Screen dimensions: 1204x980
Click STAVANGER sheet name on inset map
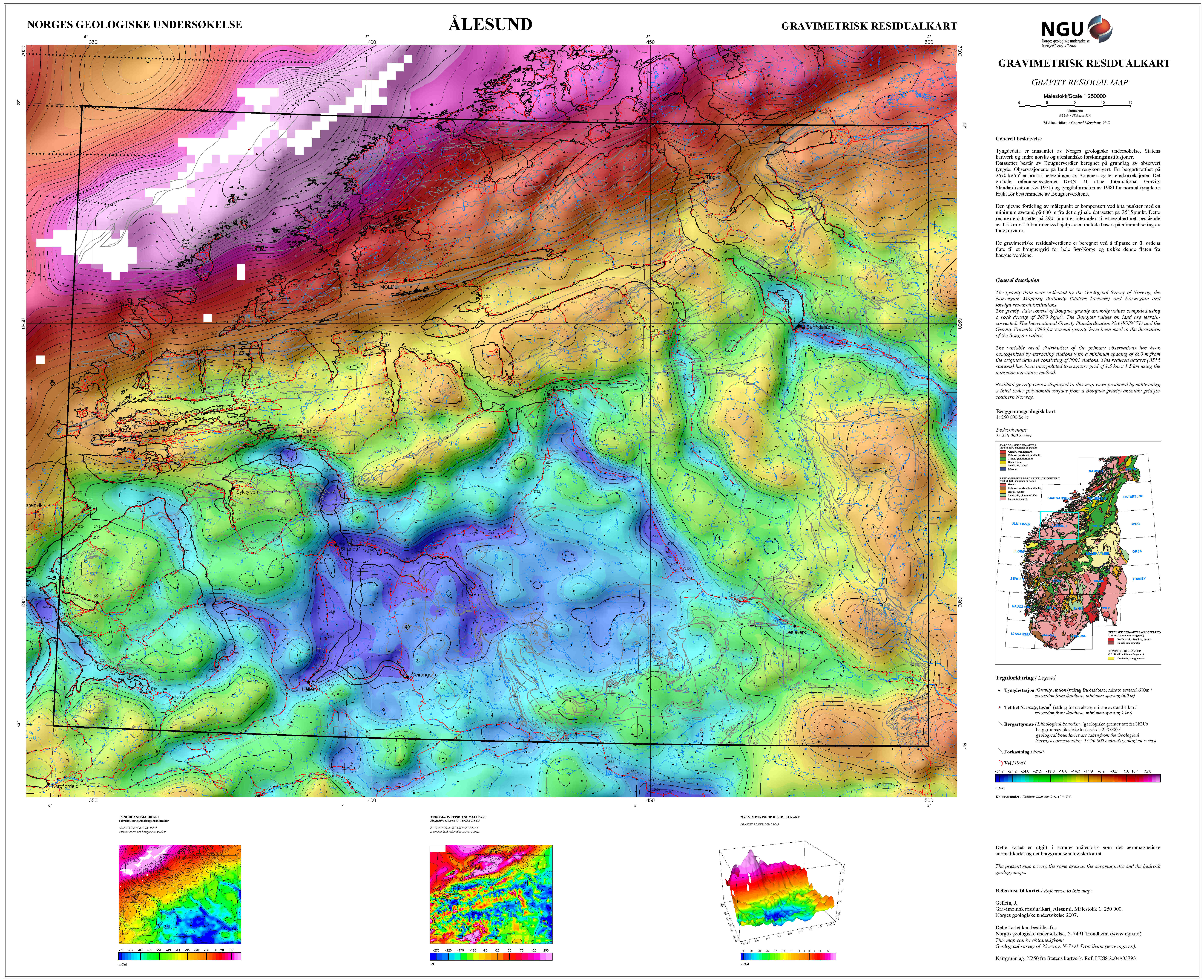(1021, 634)
